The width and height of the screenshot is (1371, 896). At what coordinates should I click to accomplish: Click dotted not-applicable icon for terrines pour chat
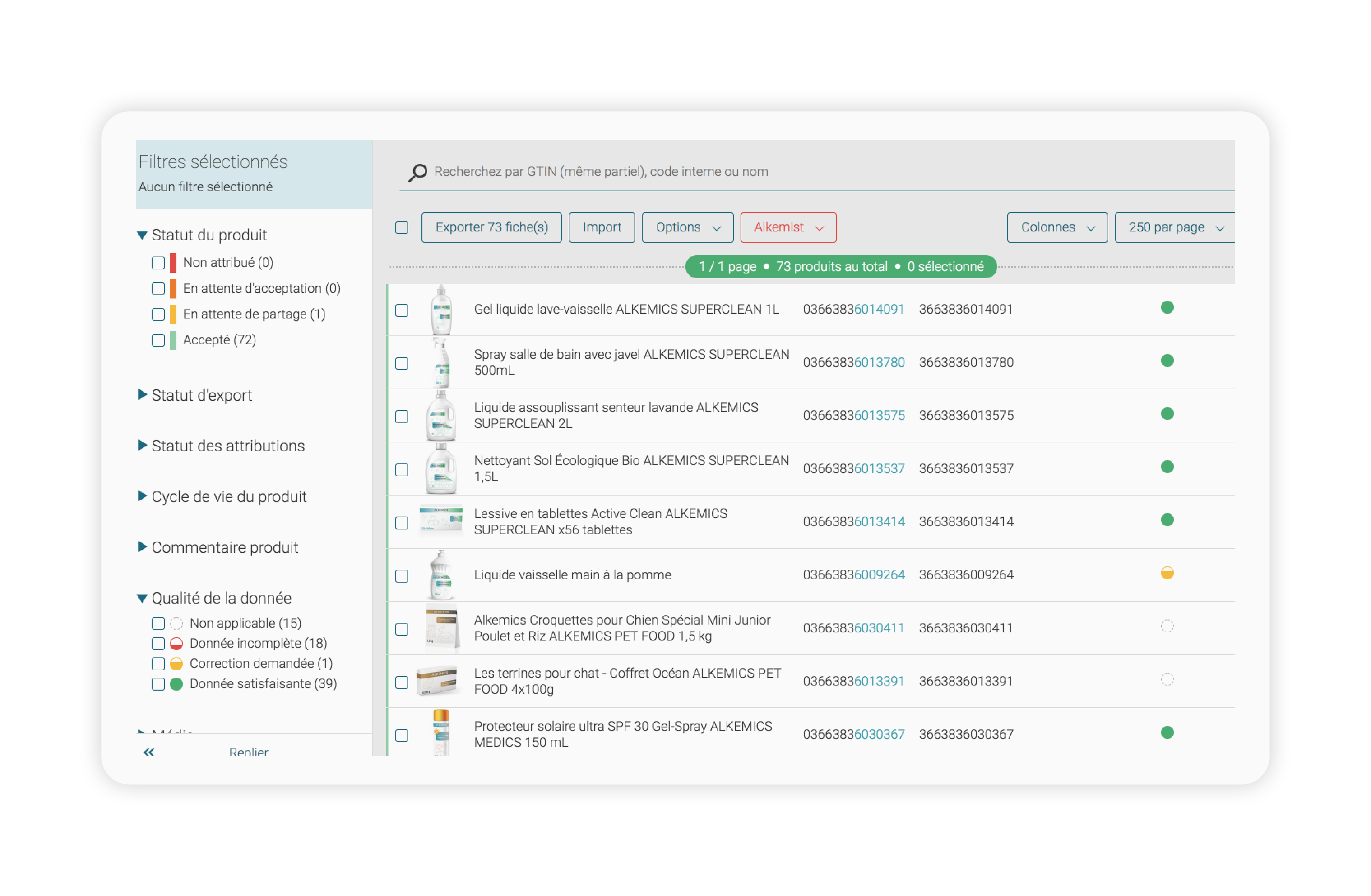pyautogui.click(x=1167, y=679)
